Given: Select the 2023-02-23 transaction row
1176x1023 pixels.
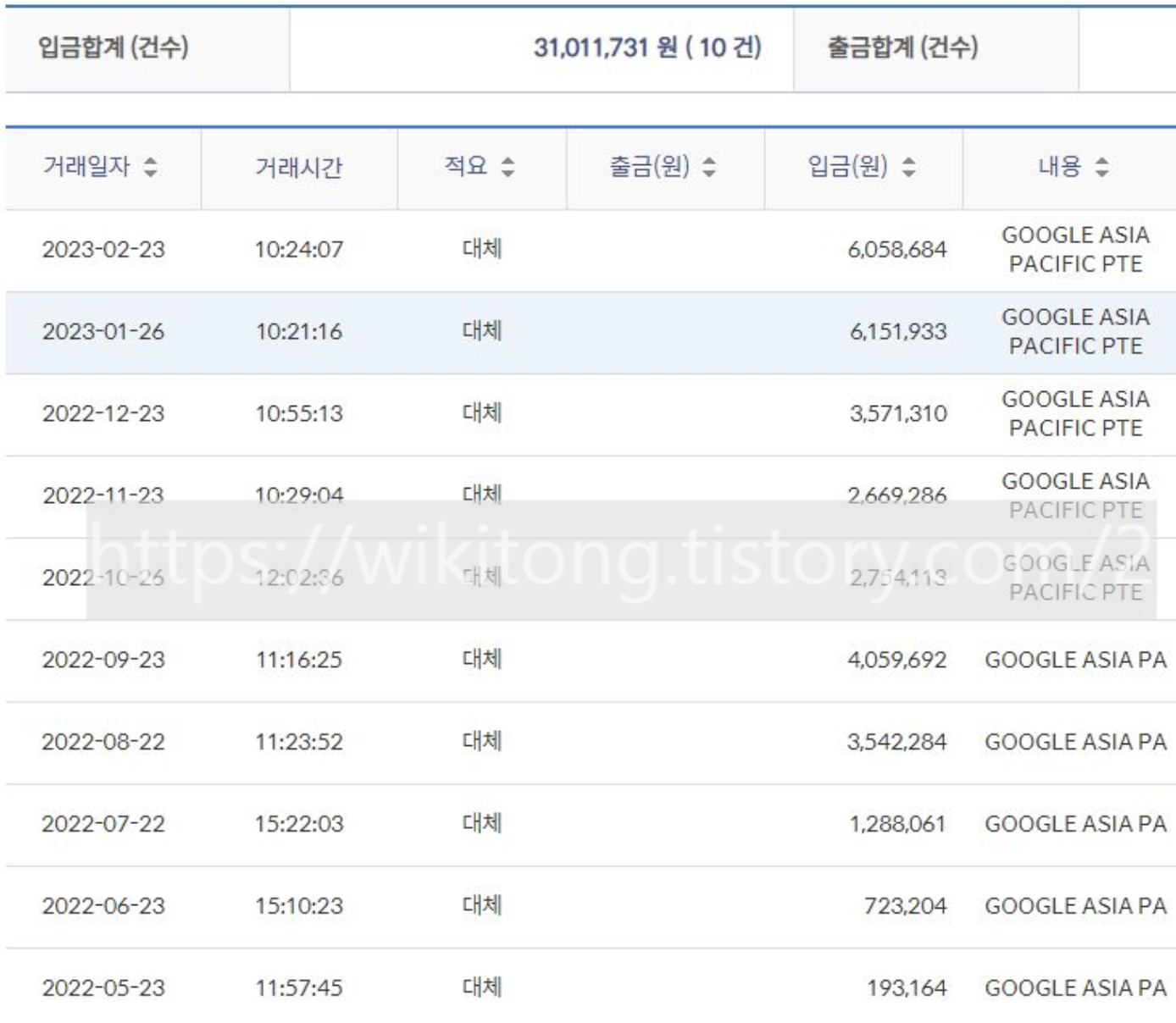Looking at the screenshot, I should pyautogui.click(x=103, y=250).
